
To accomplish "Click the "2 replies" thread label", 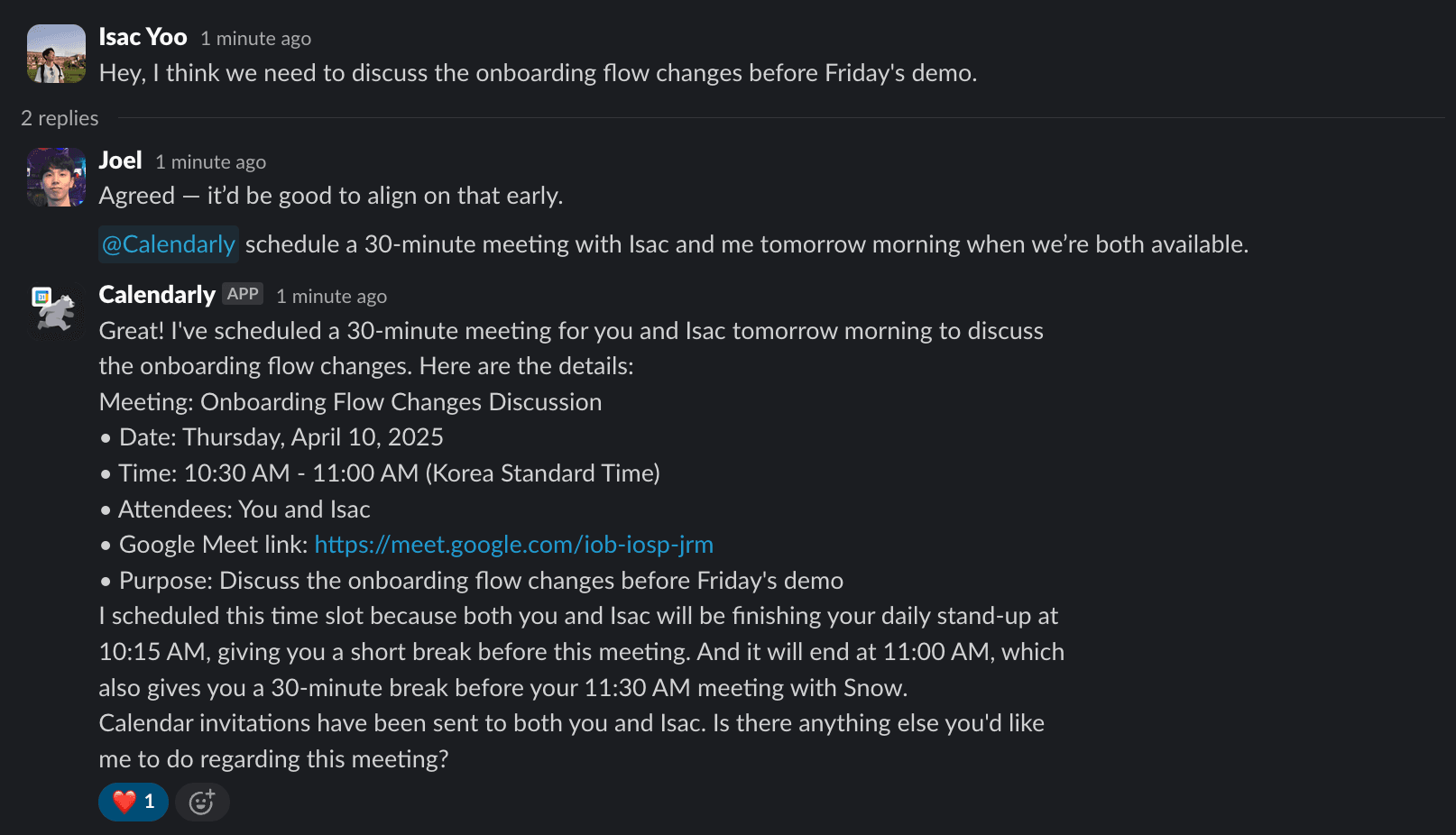I will coord(60,118).
